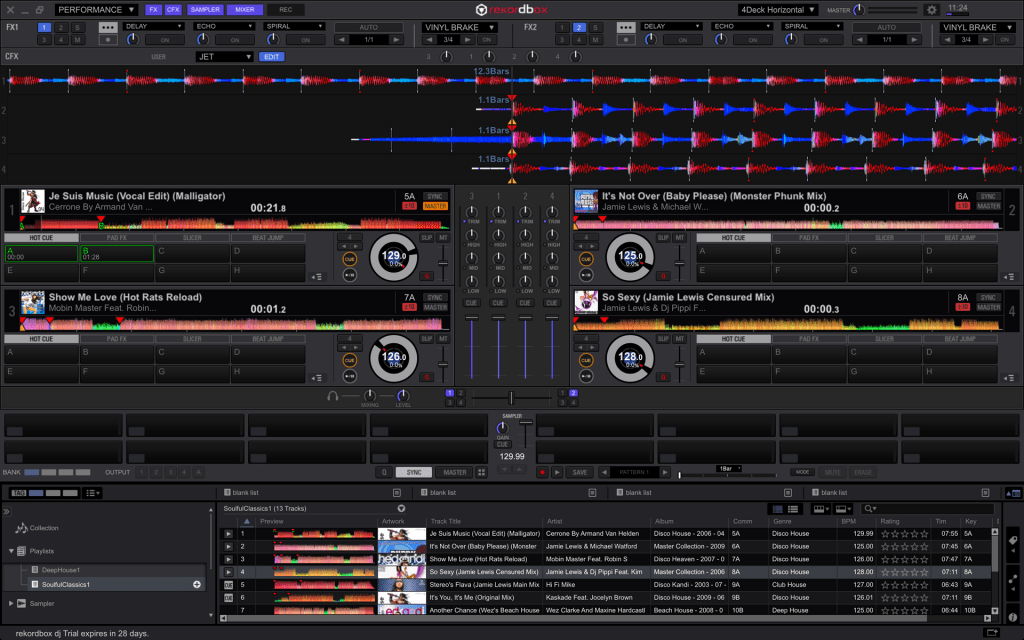The image size is (1024, 640).
Task: Click the Collection icon in the left sidebar
Action: tap(20, 527)
